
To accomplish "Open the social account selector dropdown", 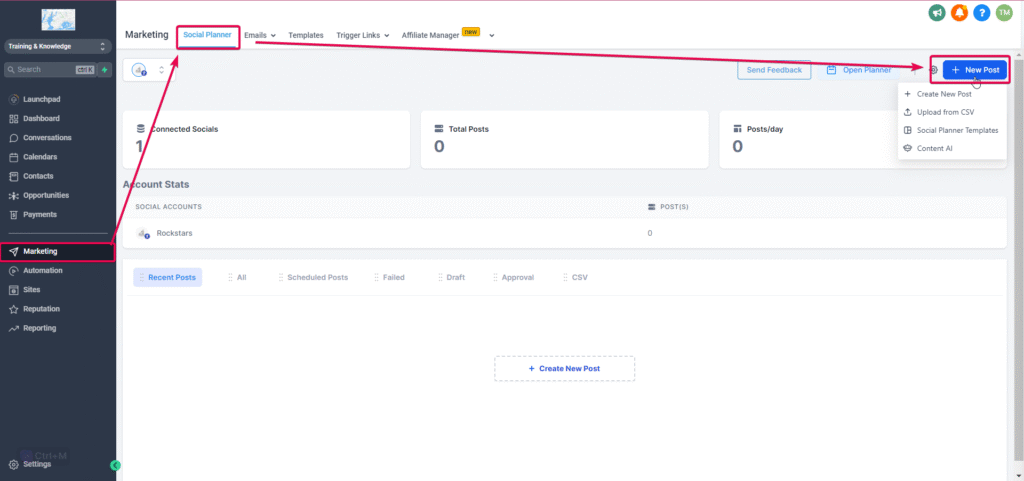I will tap(148, 70).
